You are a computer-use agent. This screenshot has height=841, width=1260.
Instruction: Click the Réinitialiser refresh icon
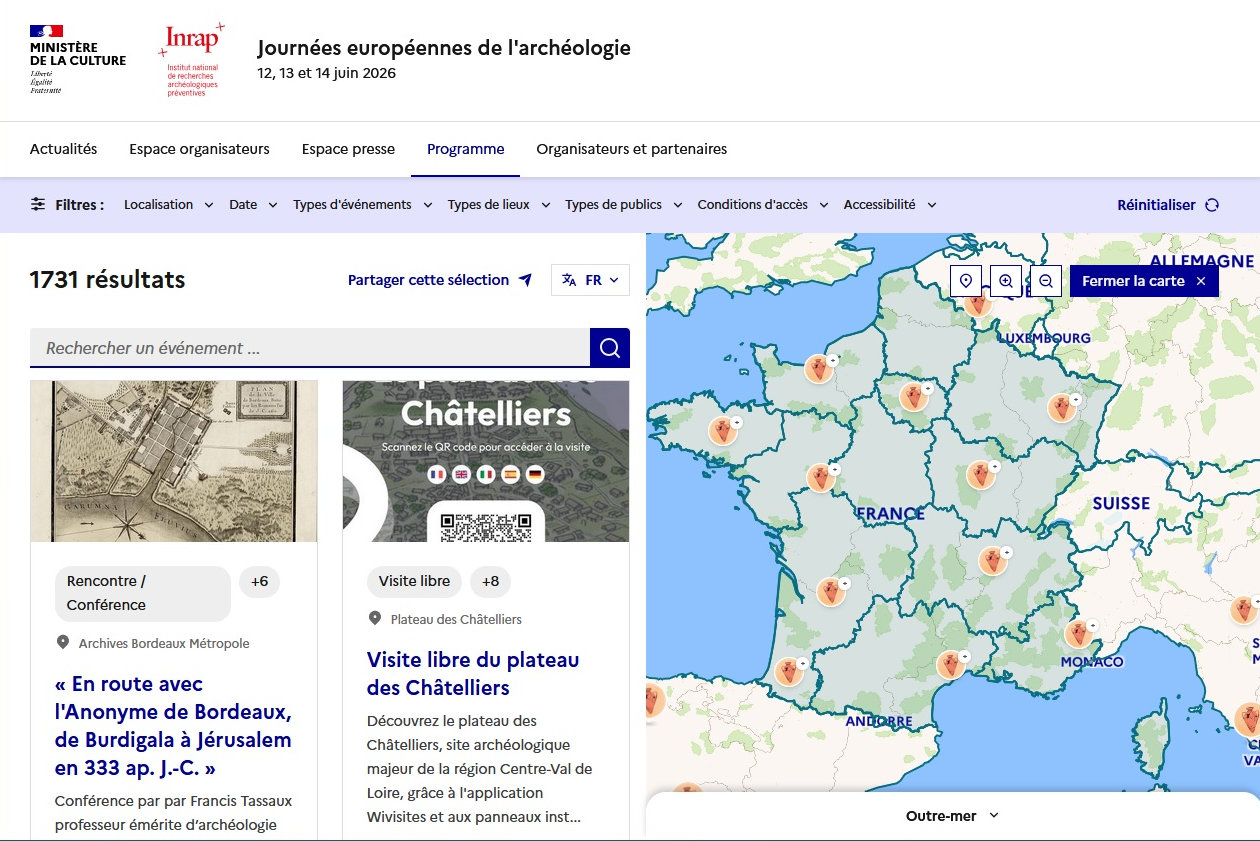point(1212,205)
